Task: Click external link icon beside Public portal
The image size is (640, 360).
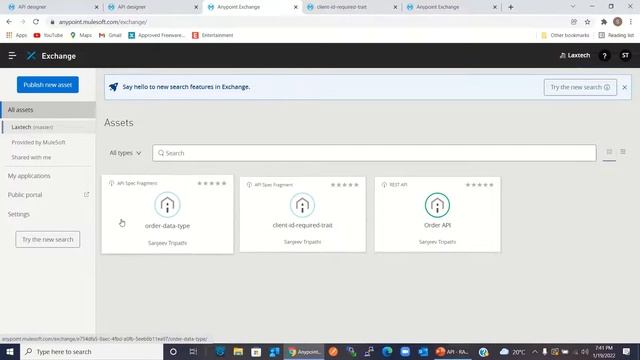Action: (x=87, y=195)
